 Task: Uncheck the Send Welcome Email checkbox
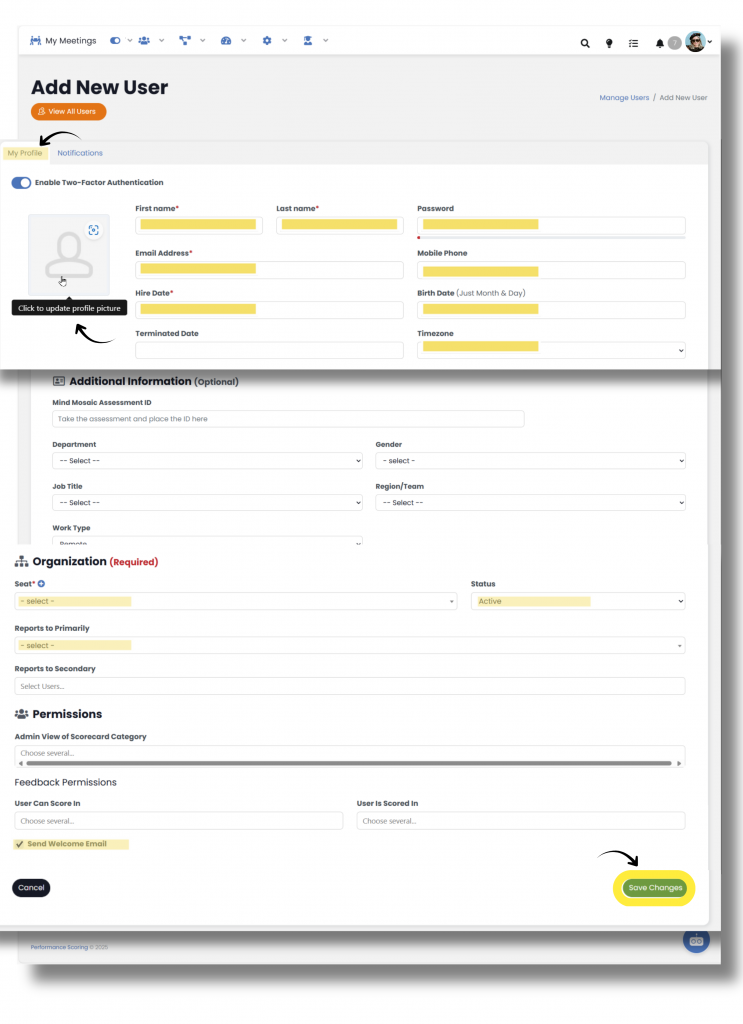click(19, 844)
